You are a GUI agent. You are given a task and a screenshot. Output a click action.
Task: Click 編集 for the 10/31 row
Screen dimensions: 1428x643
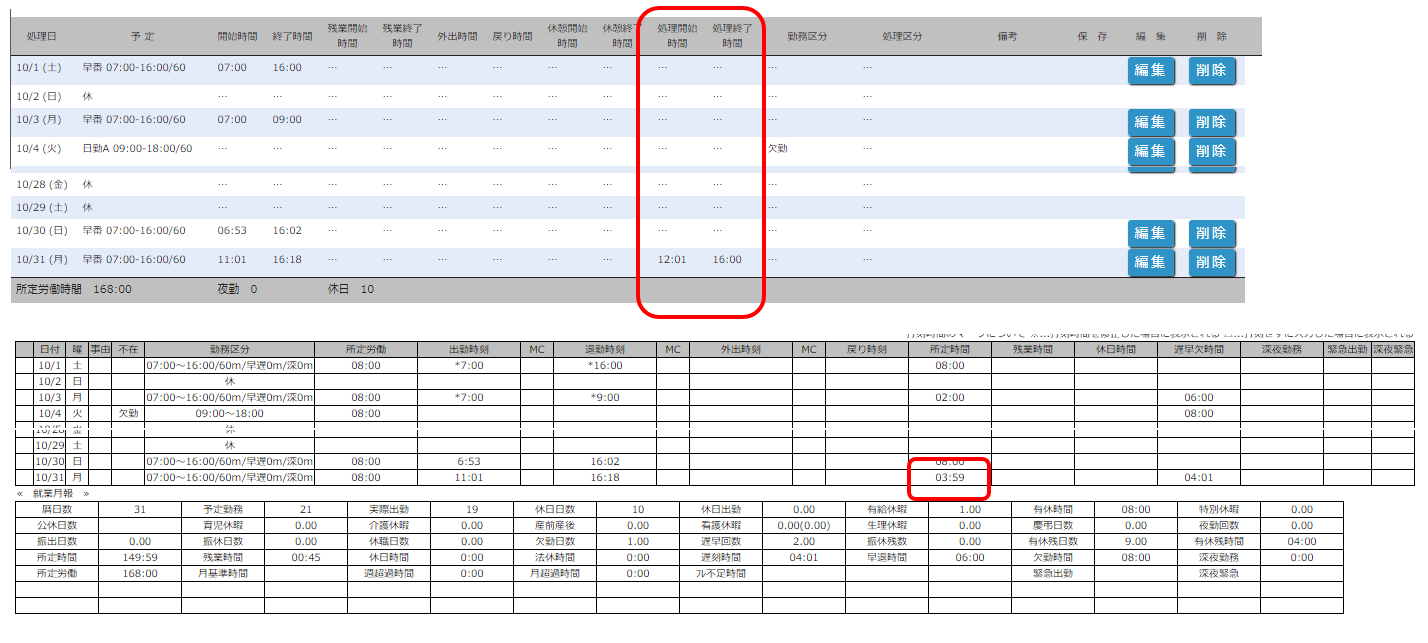1150,262
